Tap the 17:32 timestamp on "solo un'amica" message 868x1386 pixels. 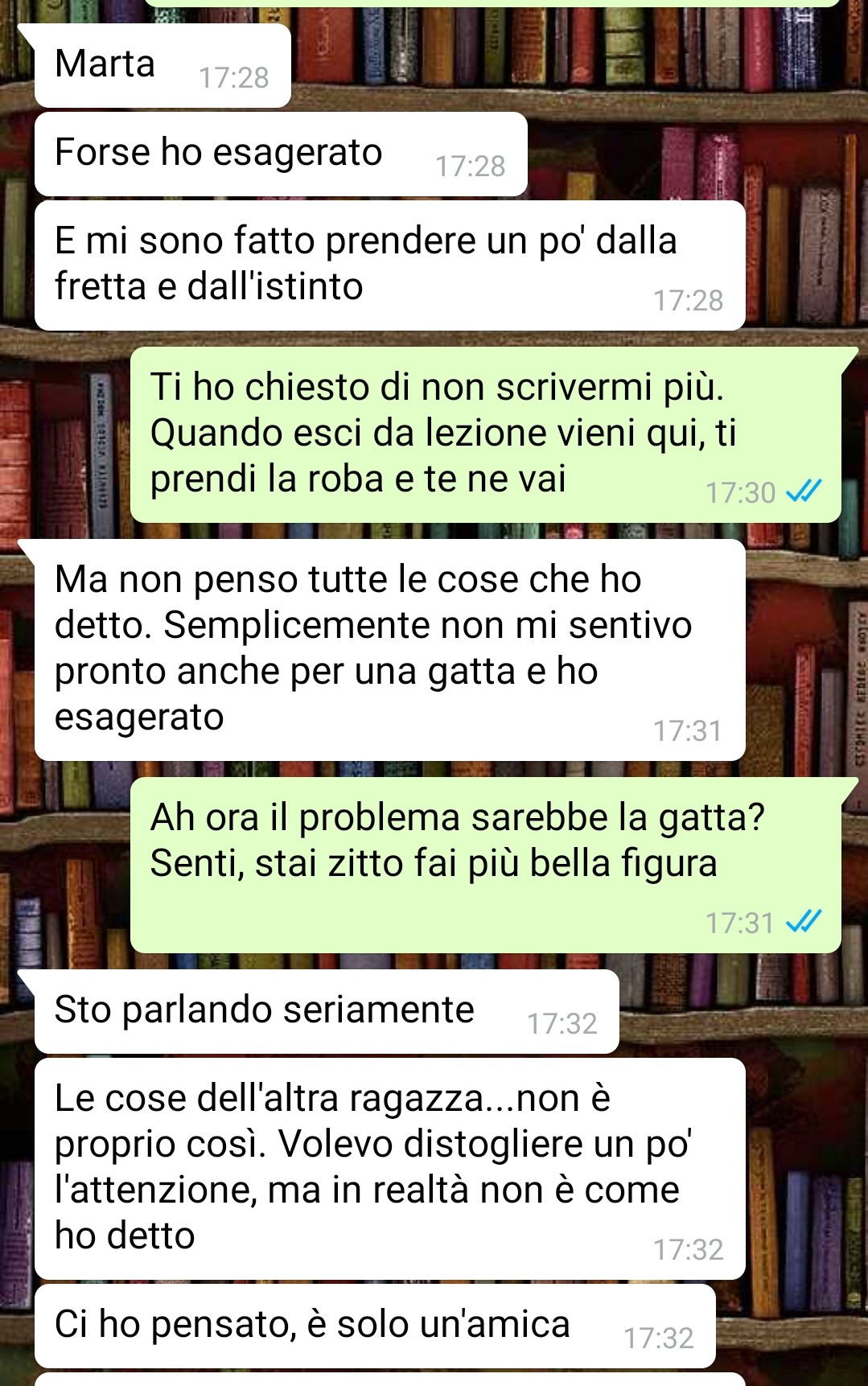[x=658, y=1339]
